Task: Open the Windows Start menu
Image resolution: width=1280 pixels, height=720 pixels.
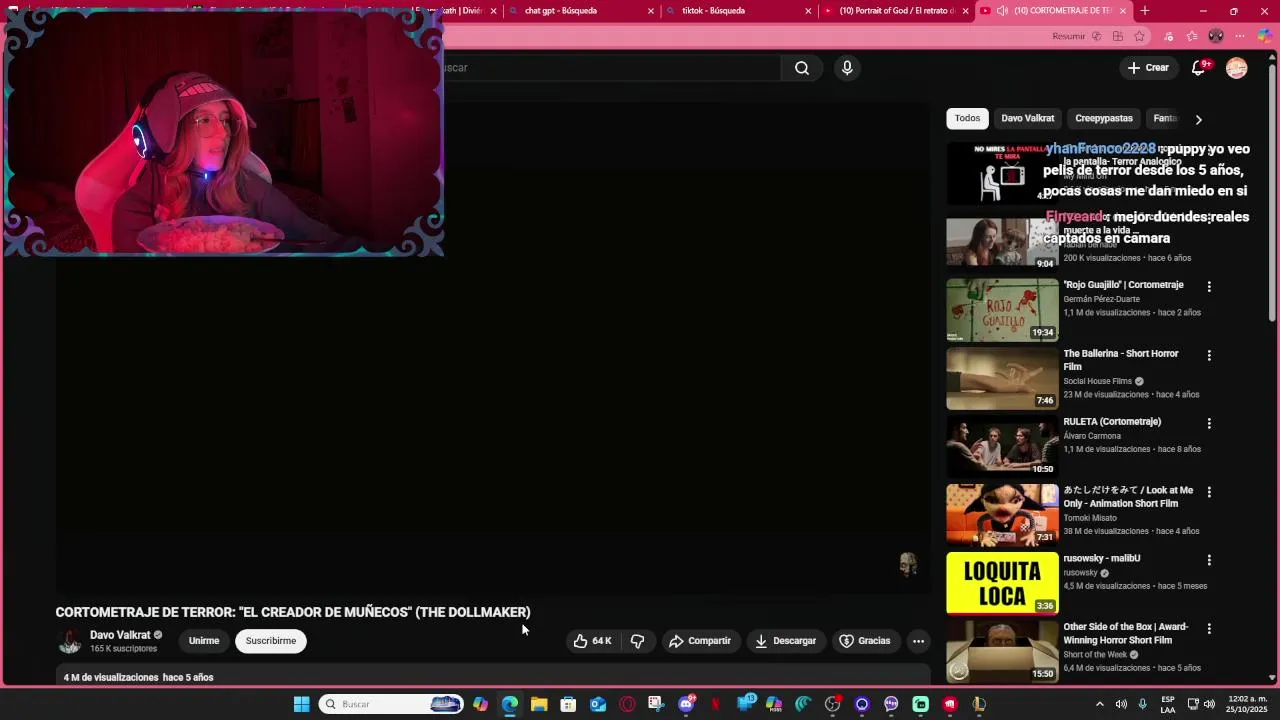Action: (x=301, y=704)
